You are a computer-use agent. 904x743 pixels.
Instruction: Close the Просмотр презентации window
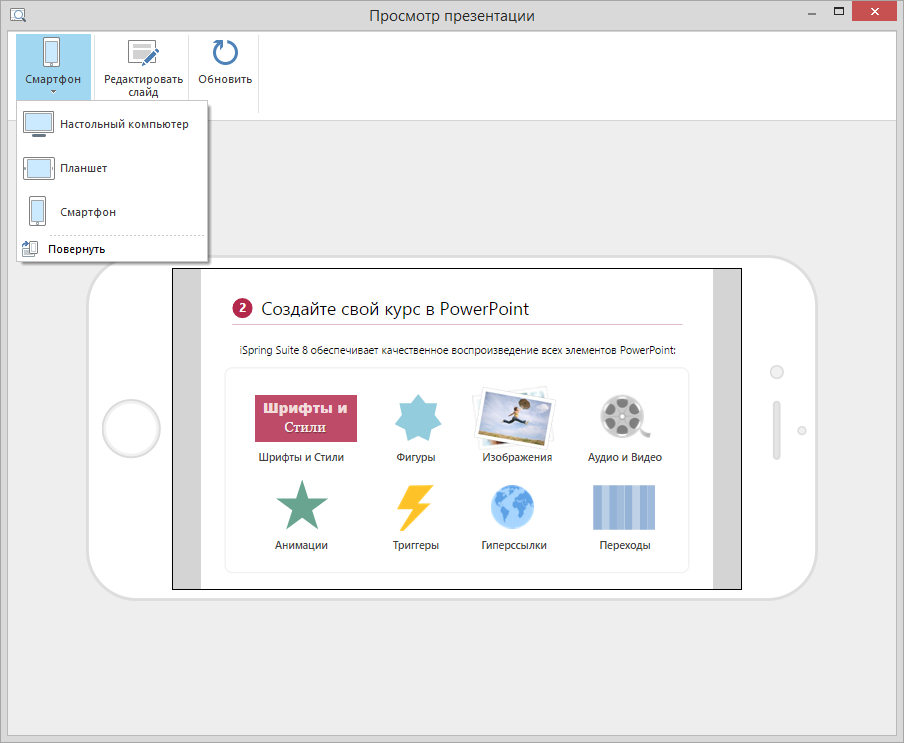pyautogui.click(x=875, y=12)
